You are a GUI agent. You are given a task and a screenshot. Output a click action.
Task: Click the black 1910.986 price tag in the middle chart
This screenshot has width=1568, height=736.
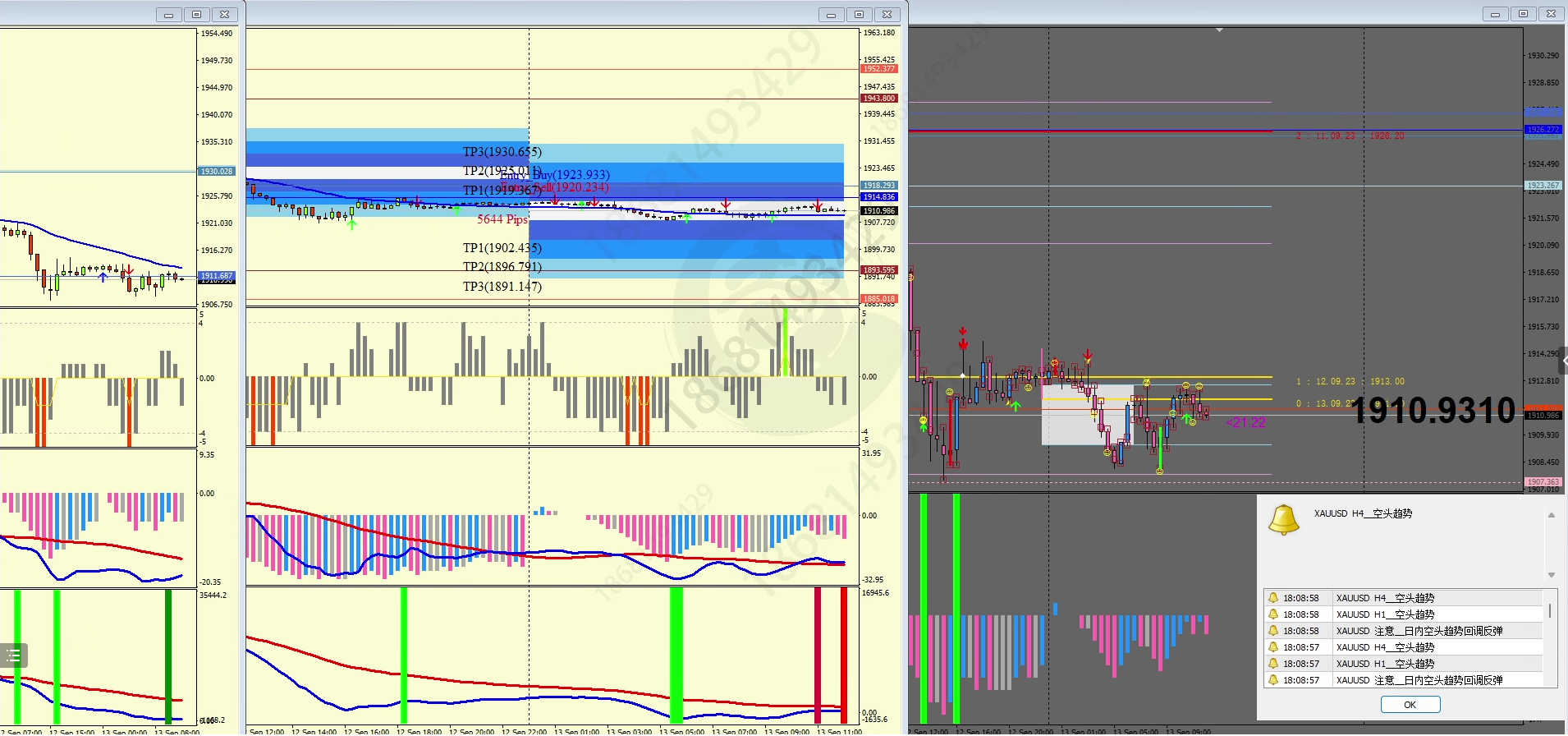[879, 211]
